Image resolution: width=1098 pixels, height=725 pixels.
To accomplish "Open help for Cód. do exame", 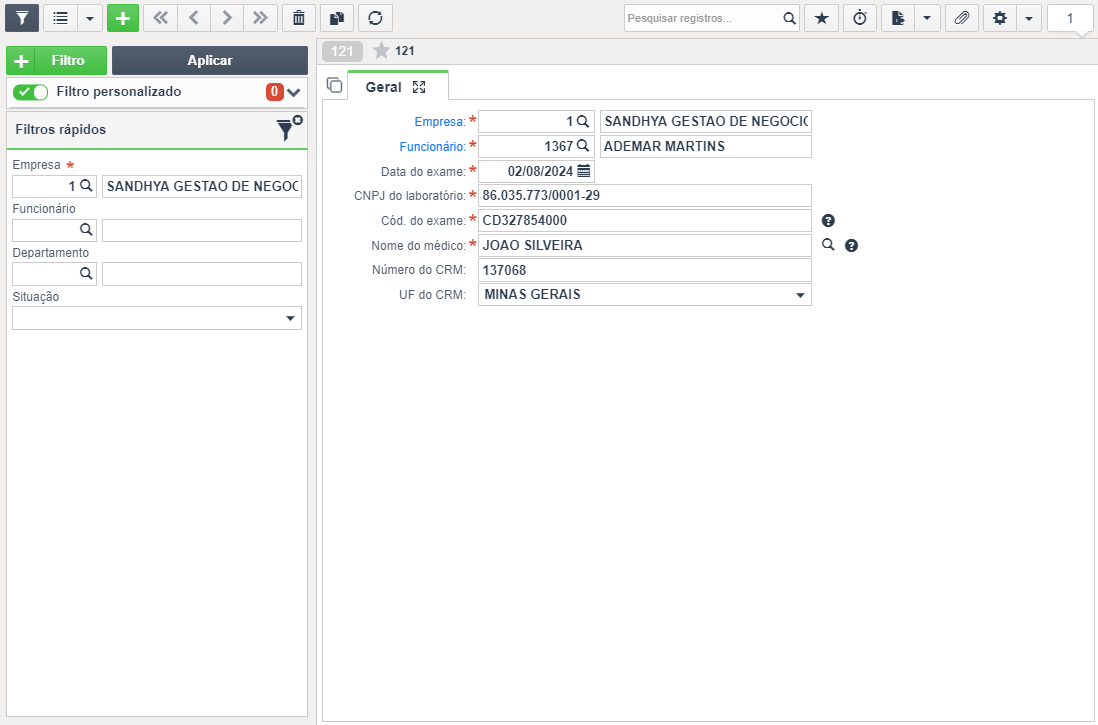I will (x=828, y=221).
